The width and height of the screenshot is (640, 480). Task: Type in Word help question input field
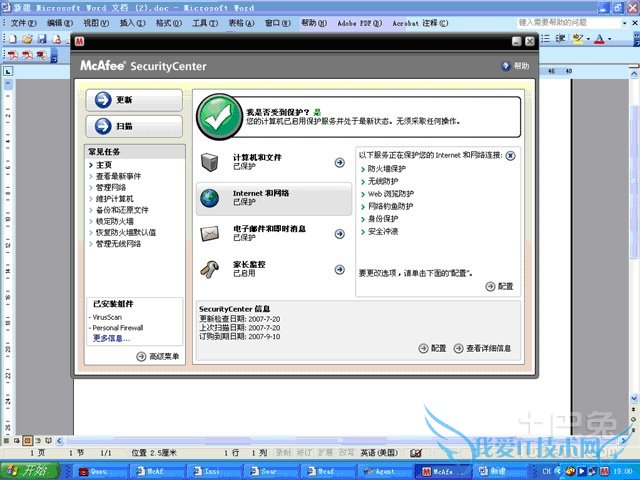(x=569, y=22)
